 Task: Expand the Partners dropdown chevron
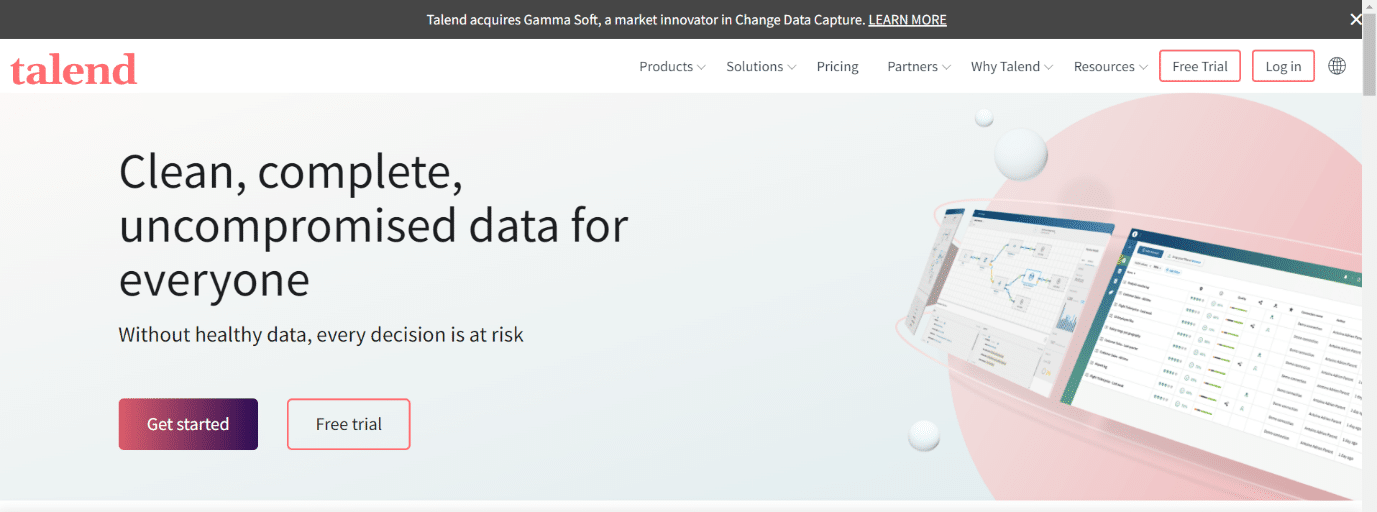pyautogui.click(x=946, y=67)
